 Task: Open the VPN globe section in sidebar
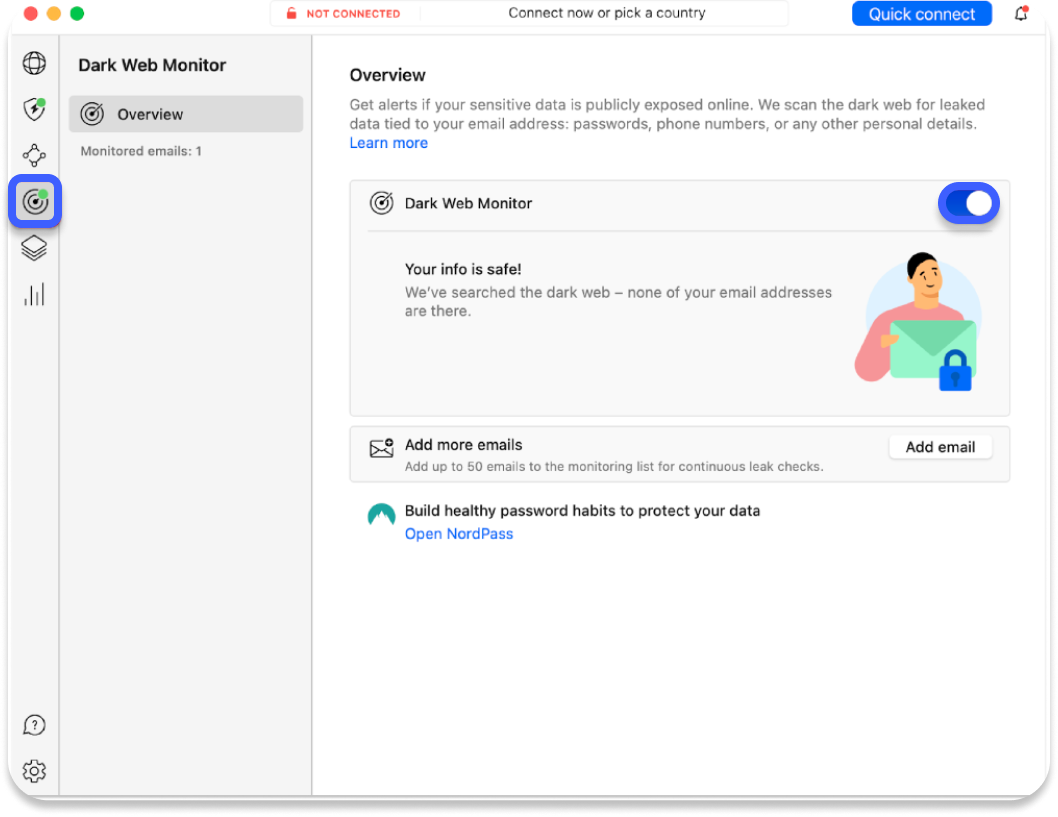[34, 63]
